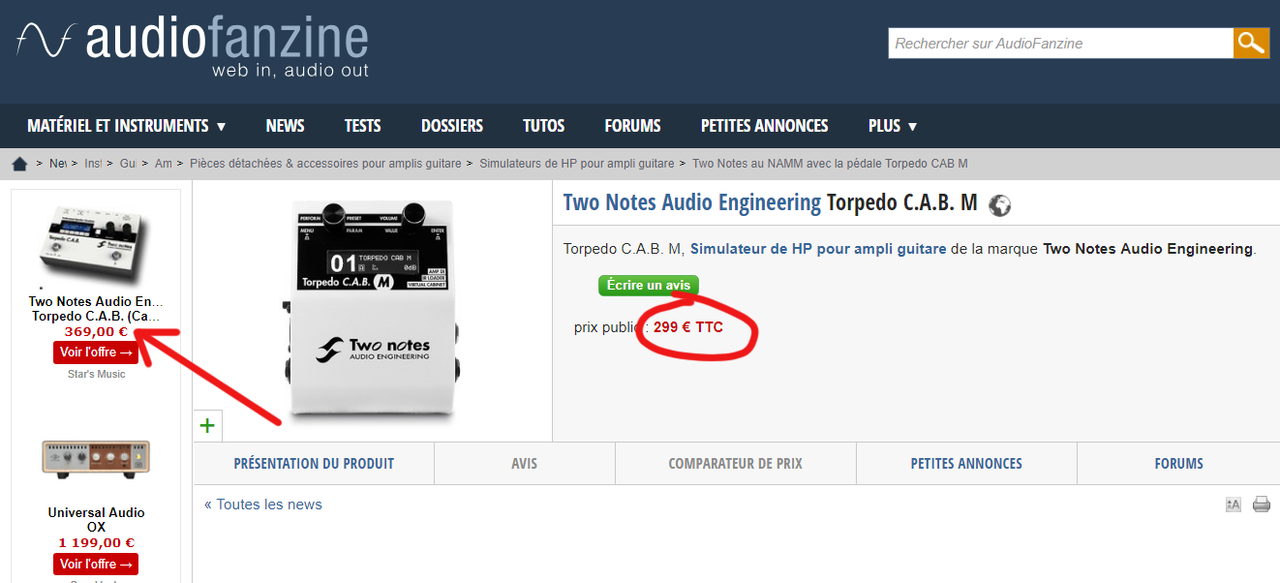Click the green plus icon under product image
Viewport: 1280px width, 583px height.
[207, 426]
